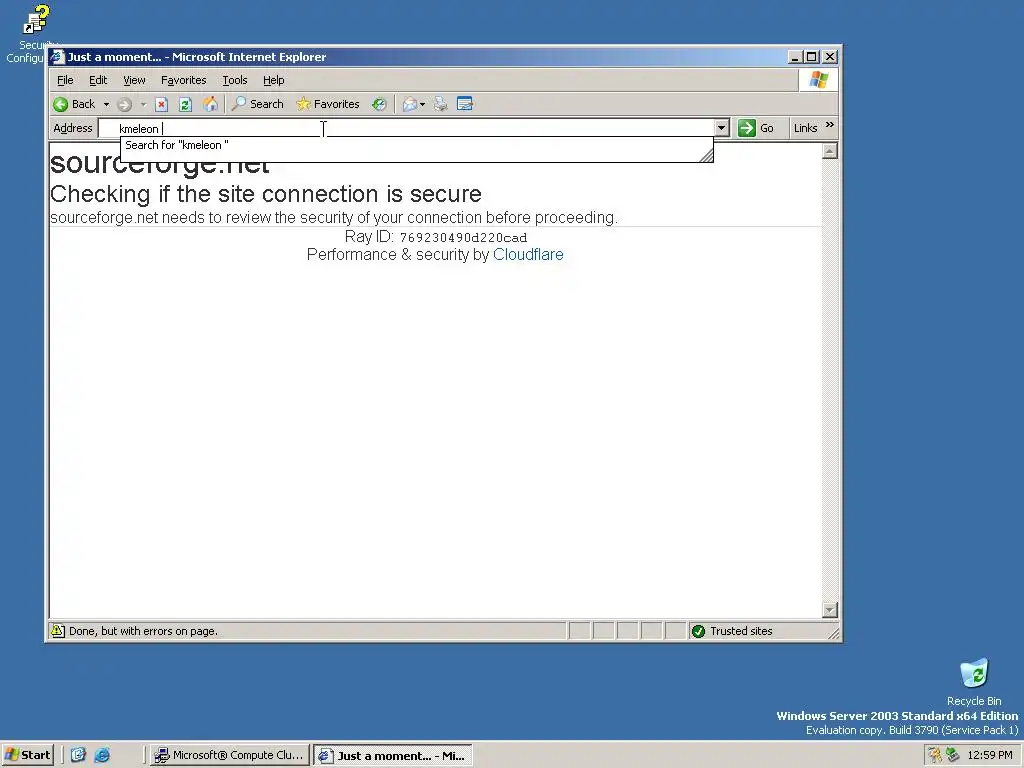The image size is (1024, 768).
Task: Launch Internet Explorer from quick launch
Action: [x=102, y=755]
